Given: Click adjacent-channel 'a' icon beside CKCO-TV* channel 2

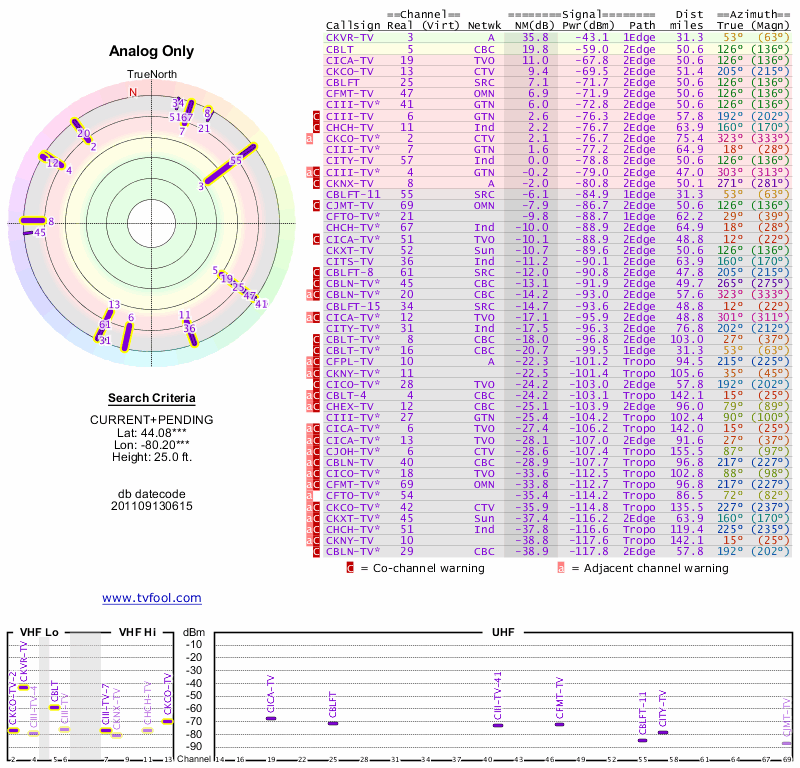Looking at the screenshot, I should tap(309, 138).
